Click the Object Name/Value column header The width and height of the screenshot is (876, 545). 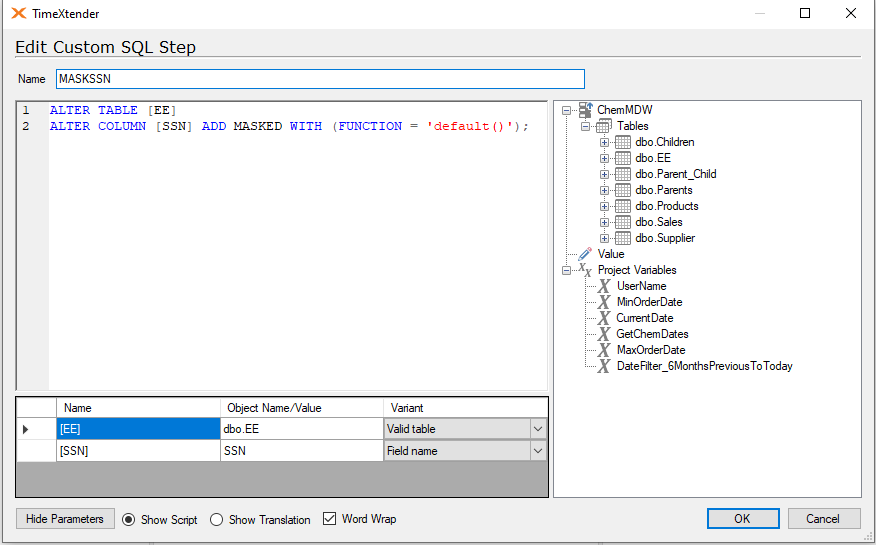(302, 408)
